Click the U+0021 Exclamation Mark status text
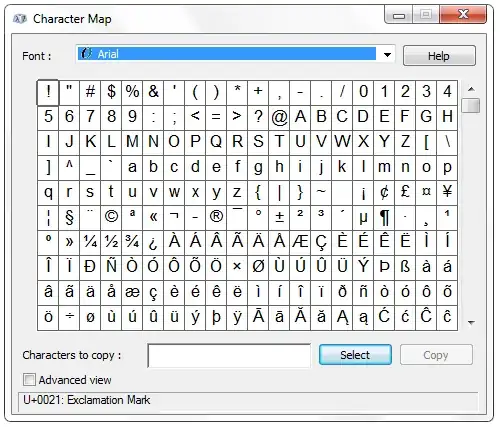The image size is (500, 427). click(87, 400)
